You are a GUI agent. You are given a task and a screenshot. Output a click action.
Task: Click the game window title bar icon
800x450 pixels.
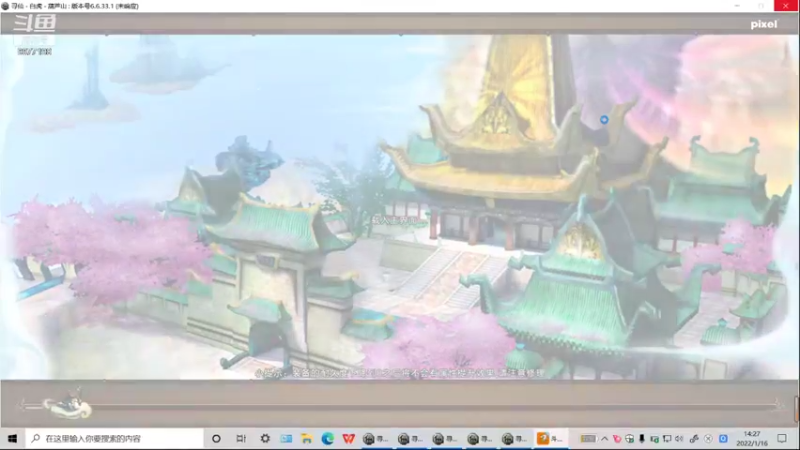[5, 6]
